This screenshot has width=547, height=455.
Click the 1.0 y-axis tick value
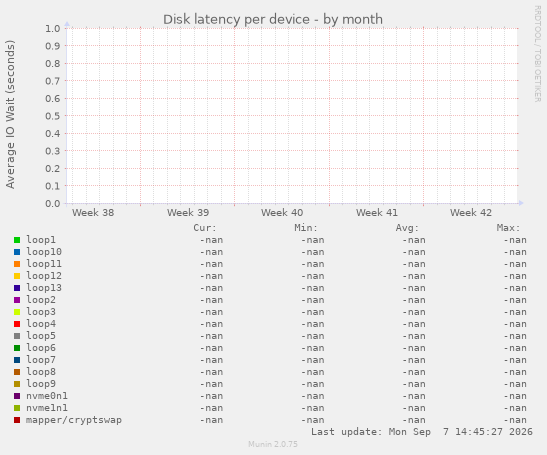tap(53, 28)
